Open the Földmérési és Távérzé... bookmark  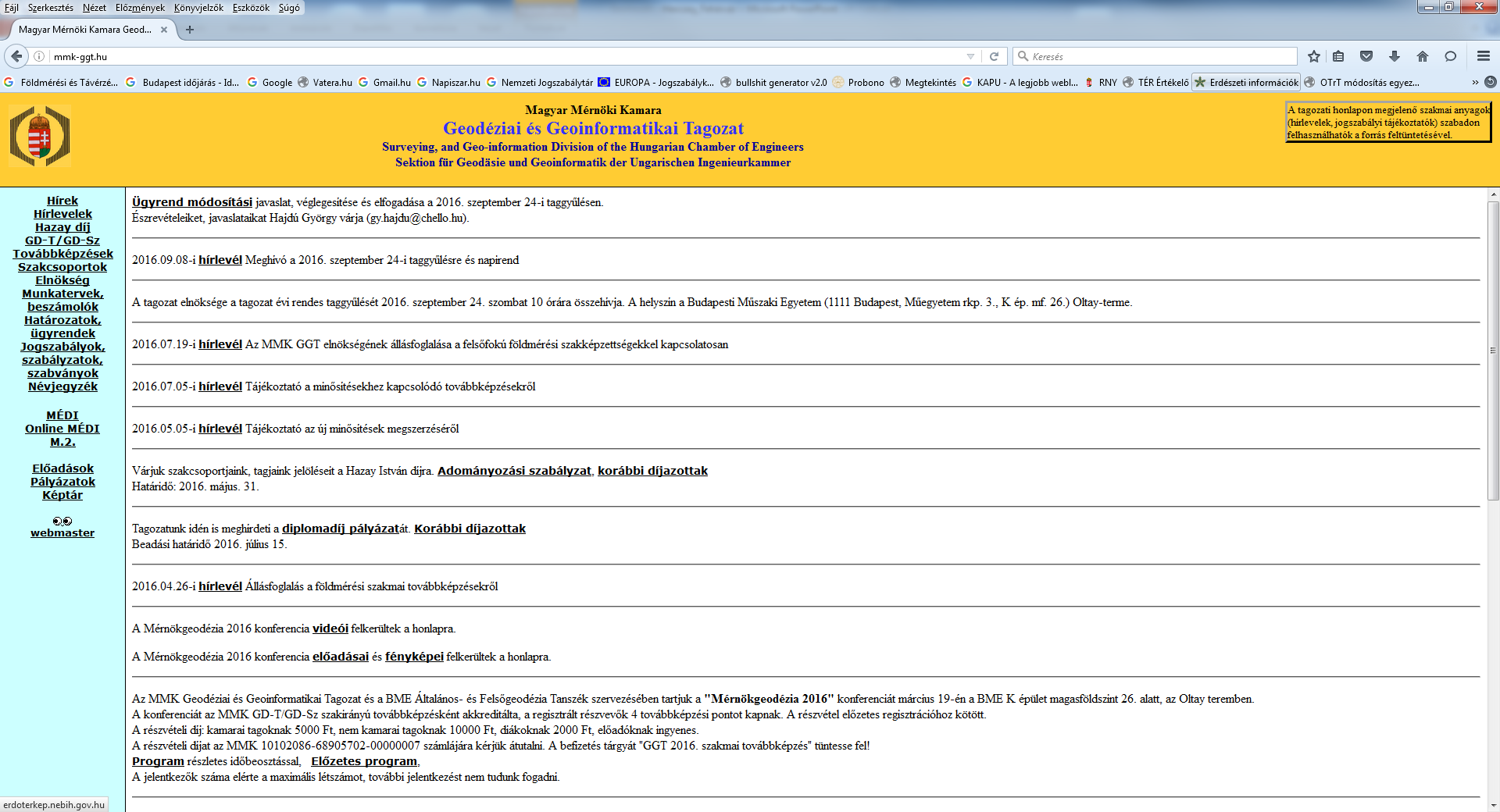[x=62, y=82]
